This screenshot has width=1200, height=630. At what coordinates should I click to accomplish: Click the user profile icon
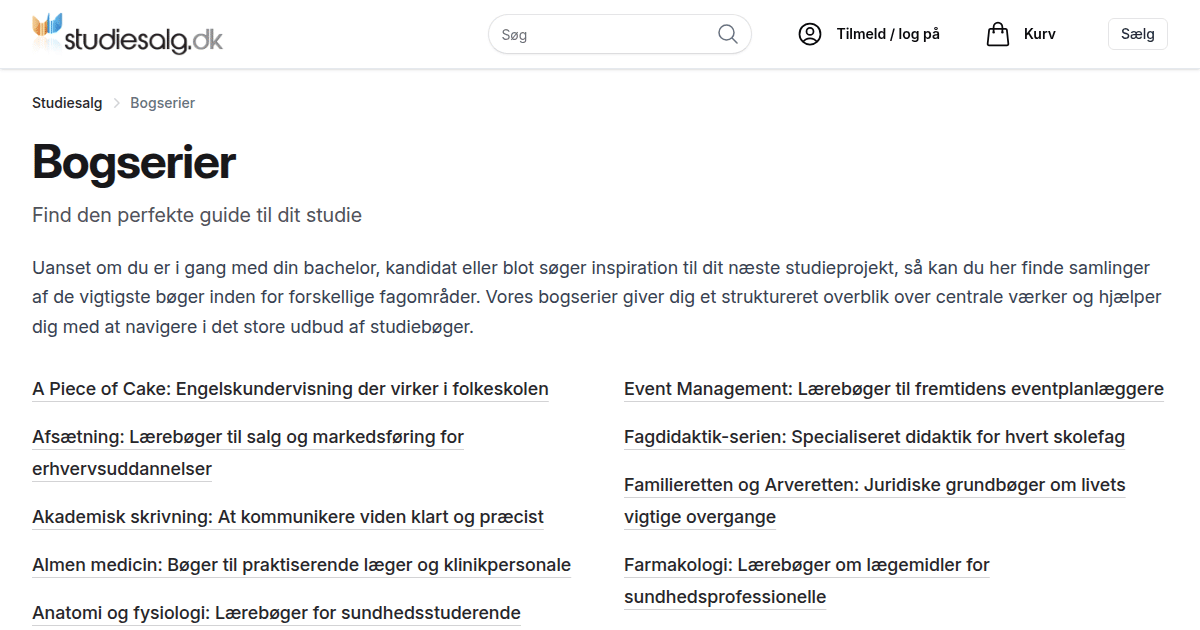coord(809,34)
